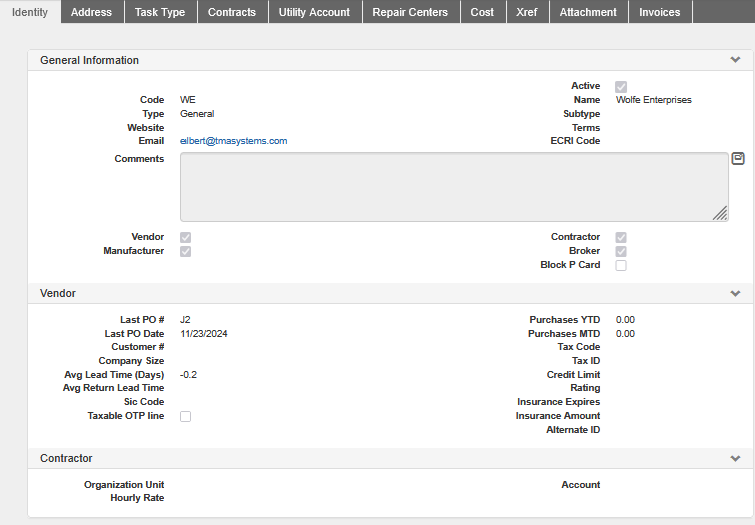
Task: Toggle the Manufacturer checkbox
Action: pos(185,252)
